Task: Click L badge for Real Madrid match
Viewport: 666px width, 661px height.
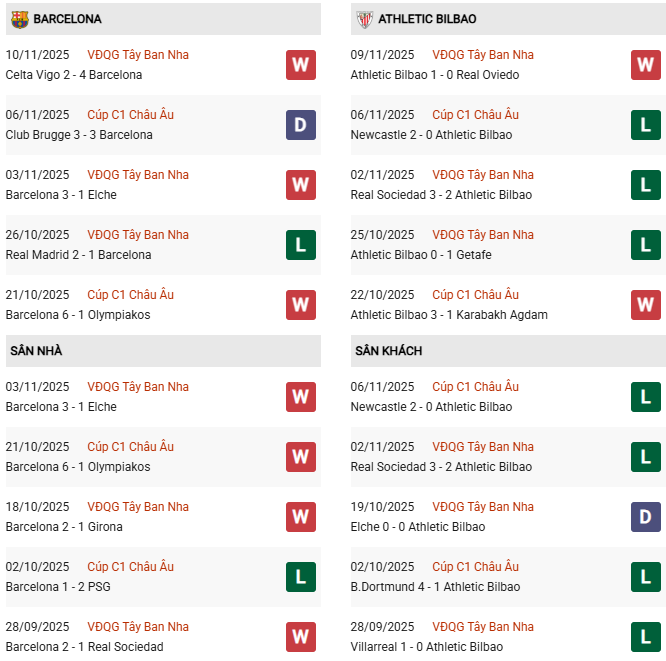Action: (300, 245)
